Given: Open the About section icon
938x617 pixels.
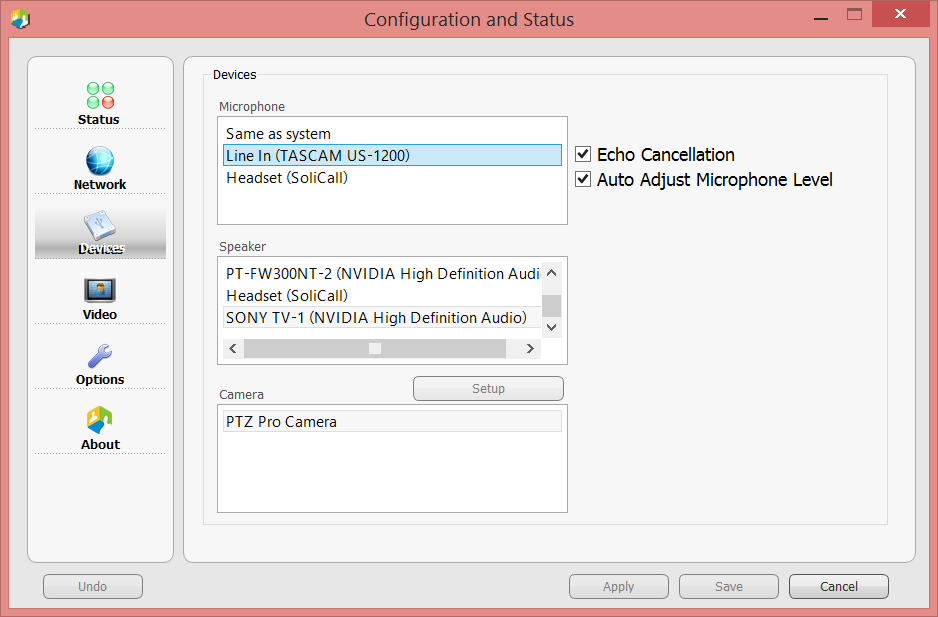Looking at the screenshot, I should pos(99,420).
